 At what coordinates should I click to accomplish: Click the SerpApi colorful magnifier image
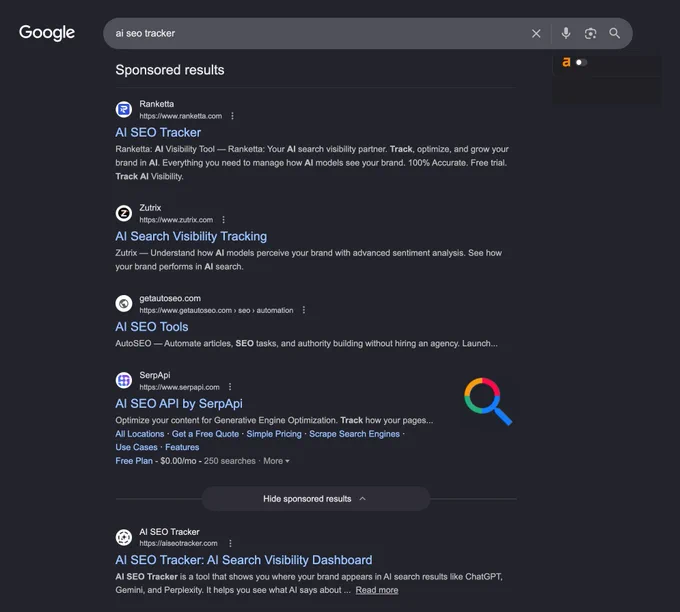(x=488, y=401)
